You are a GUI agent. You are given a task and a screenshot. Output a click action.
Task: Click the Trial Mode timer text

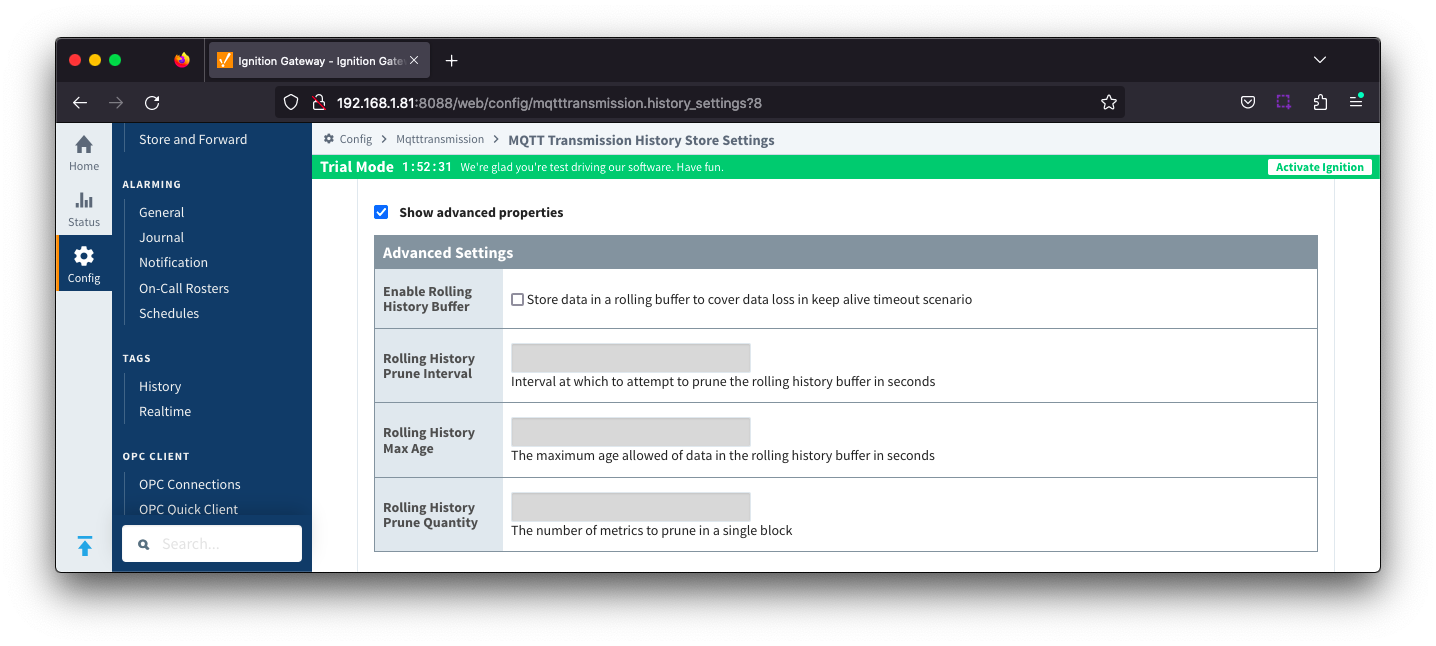coord(427,167)
